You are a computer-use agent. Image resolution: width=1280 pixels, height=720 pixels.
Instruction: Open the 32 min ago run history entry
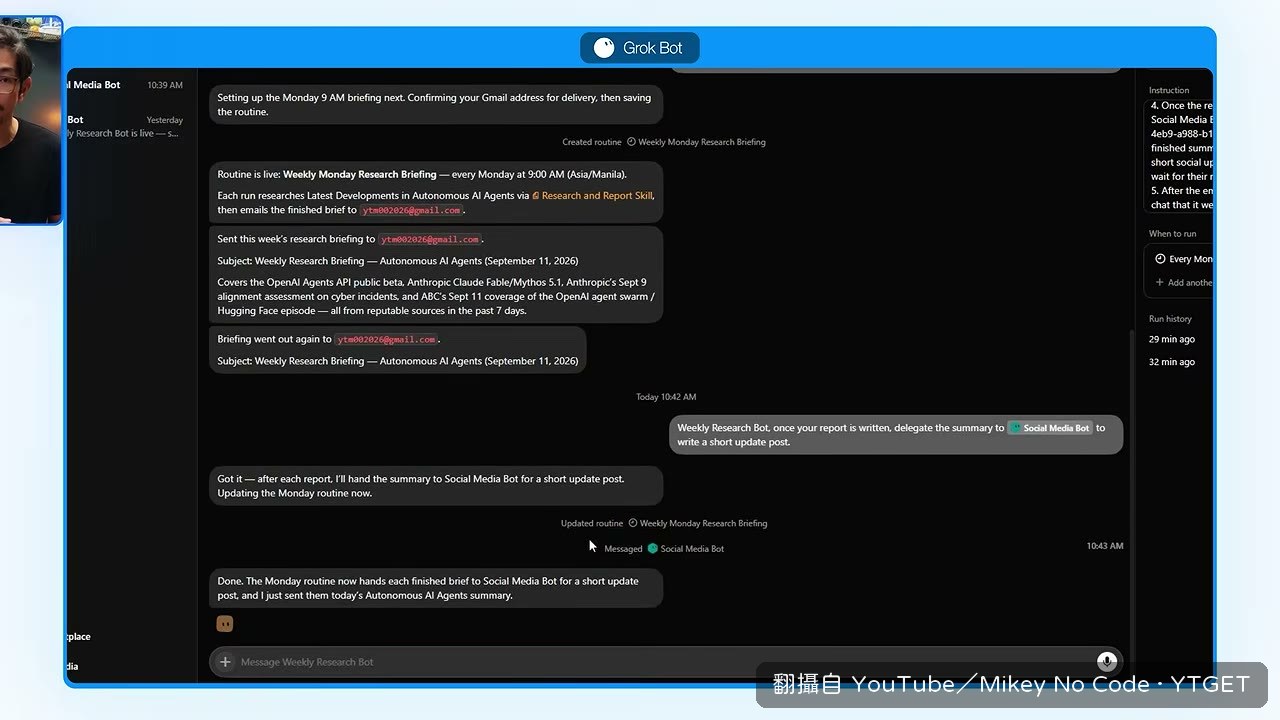pyautogui.click(x=1172, y=362)
